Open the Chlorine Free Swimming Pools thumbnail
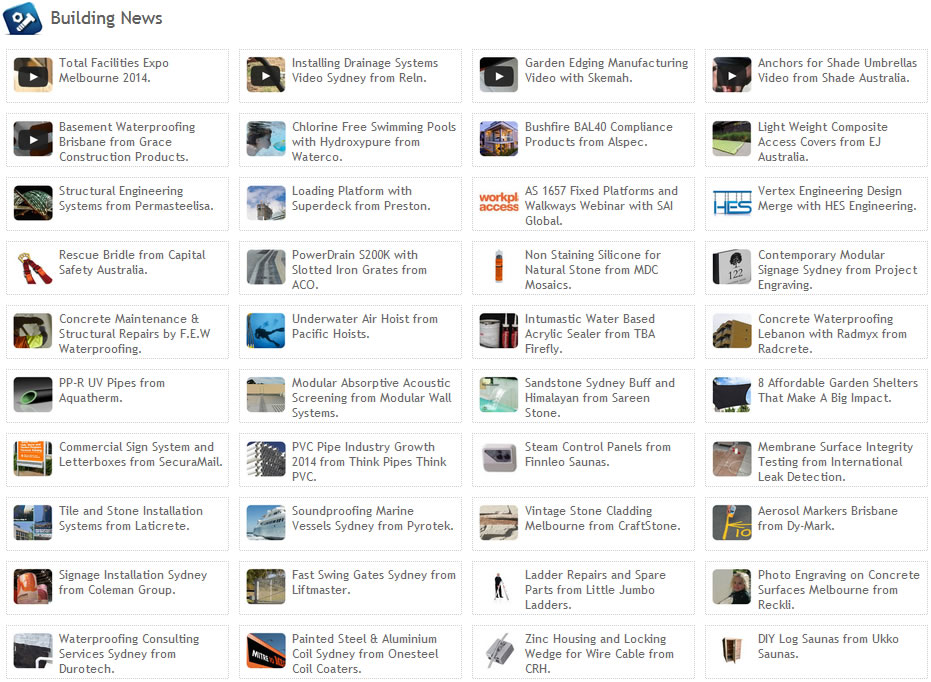The image size is (931, 682). tap(266, 139)
